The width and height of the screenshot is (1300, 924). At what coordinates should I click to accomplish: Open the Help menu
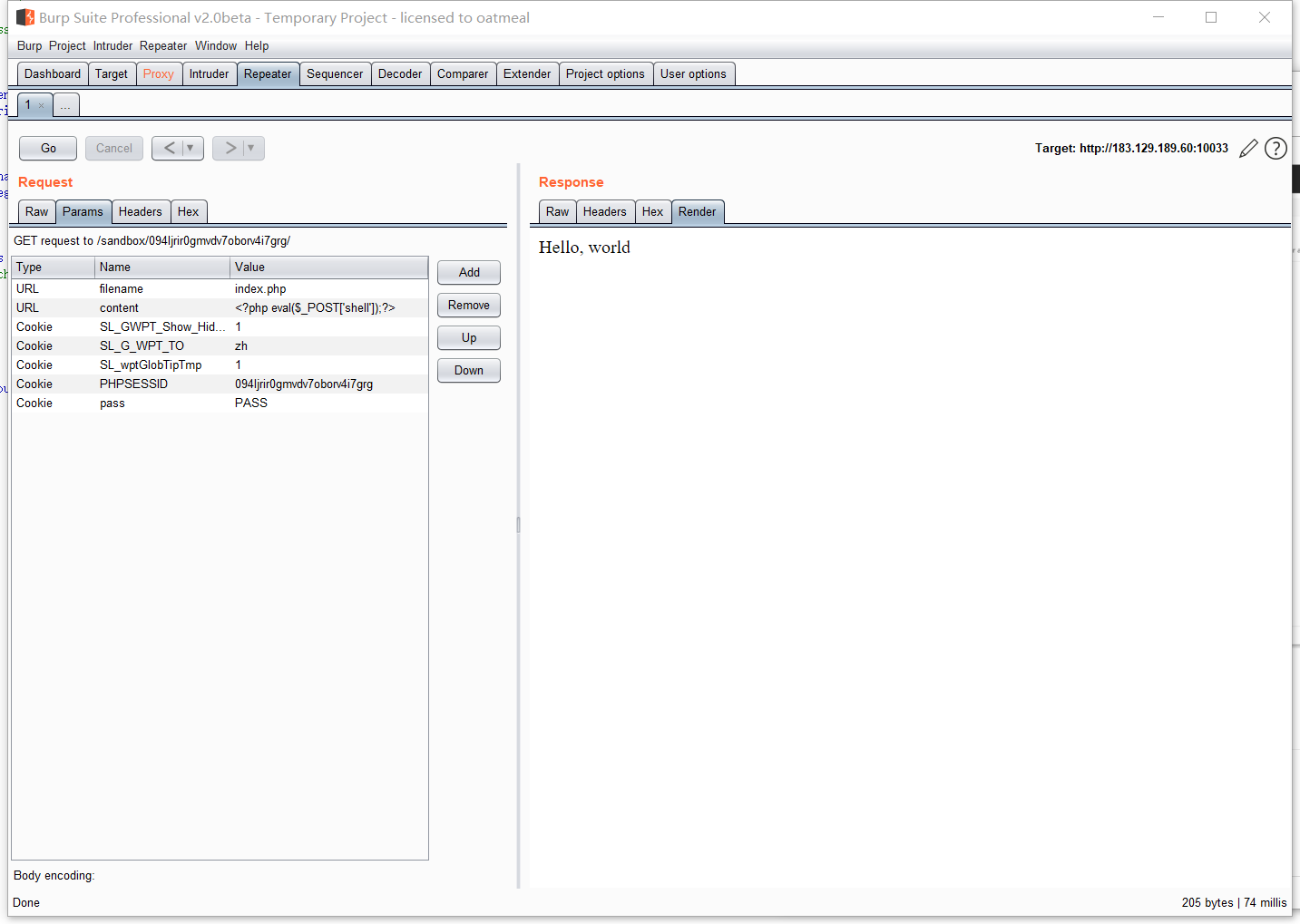pyautogui.click(x=257, y=45)
